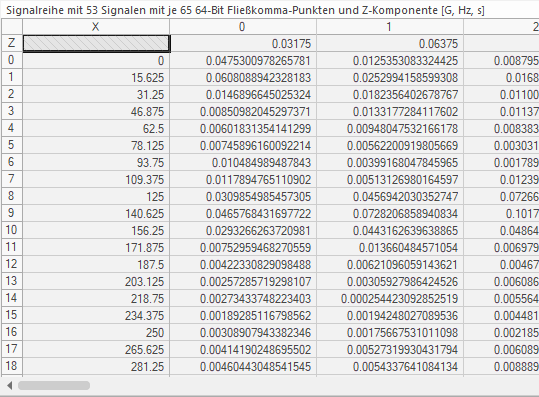Click the cell containing 0.000254423092852519
This screenshot has height=397, width=539.
(389, 299)
